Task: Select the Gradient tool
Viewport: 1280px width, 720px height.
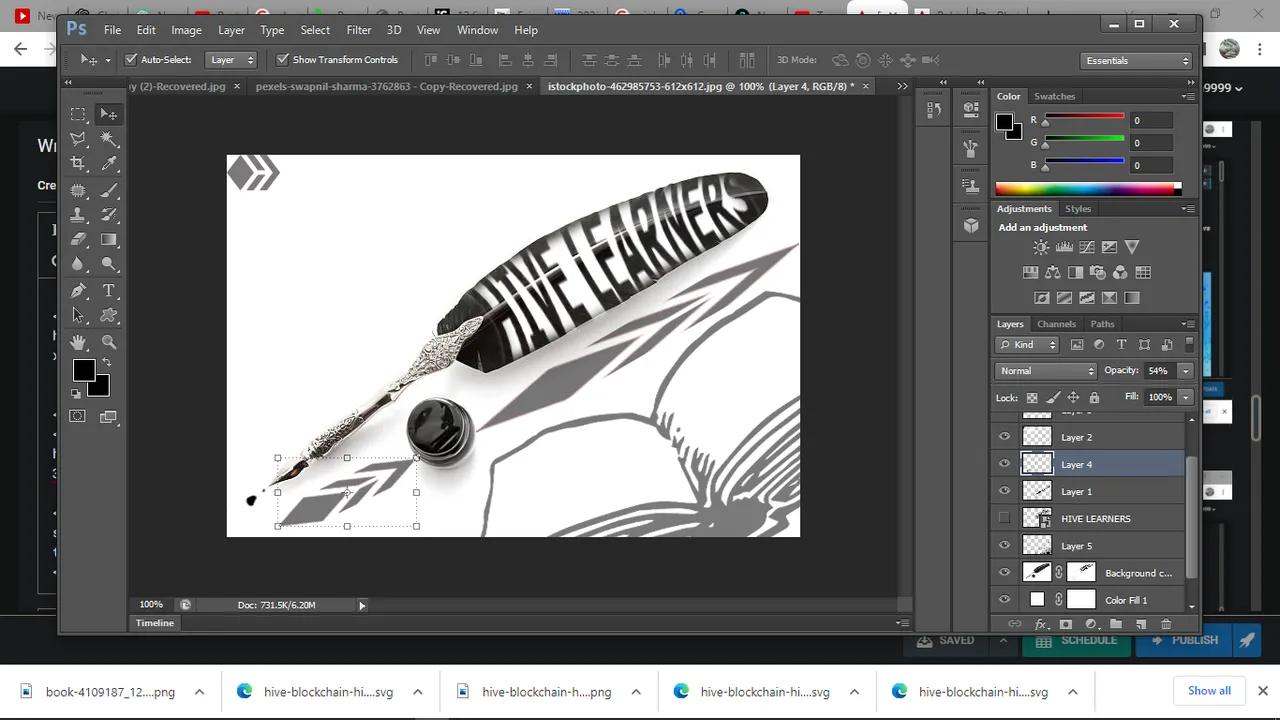Action: coord(109,240)
